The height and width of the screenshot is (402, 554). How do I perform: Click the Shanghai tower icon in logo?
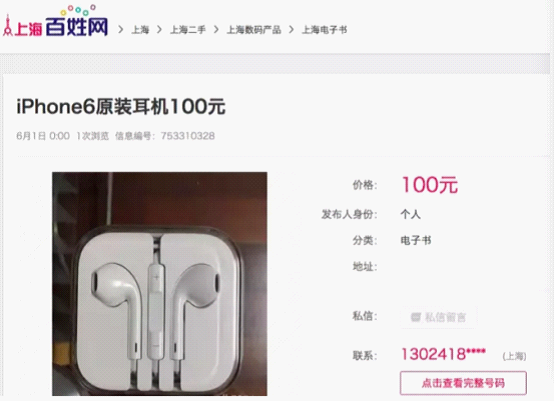point(8,25)
